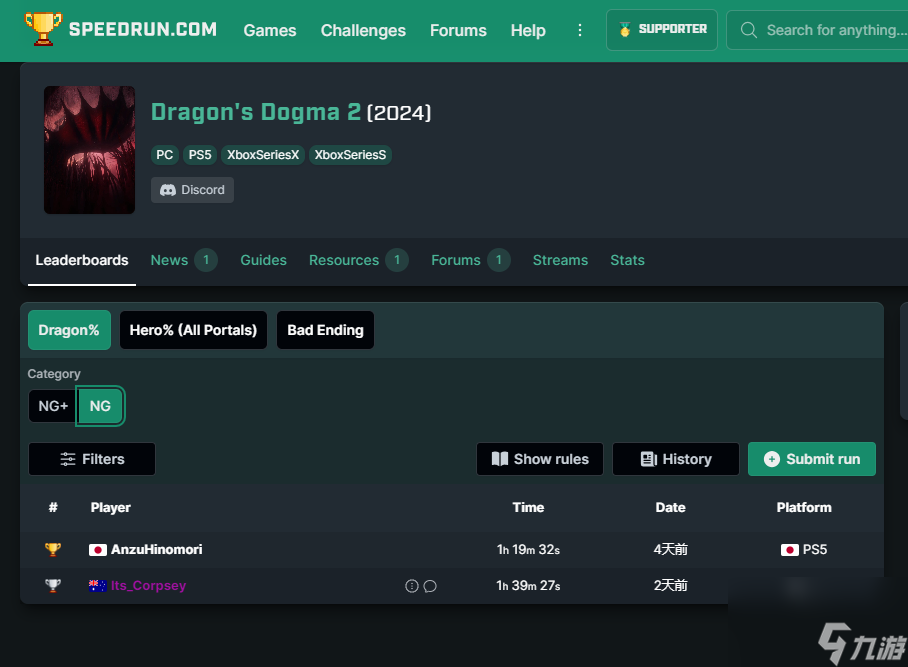Click the comment bubble on Its_Corpsey row
The width and height of the screenshot is (908, 667).
(430, 586)
